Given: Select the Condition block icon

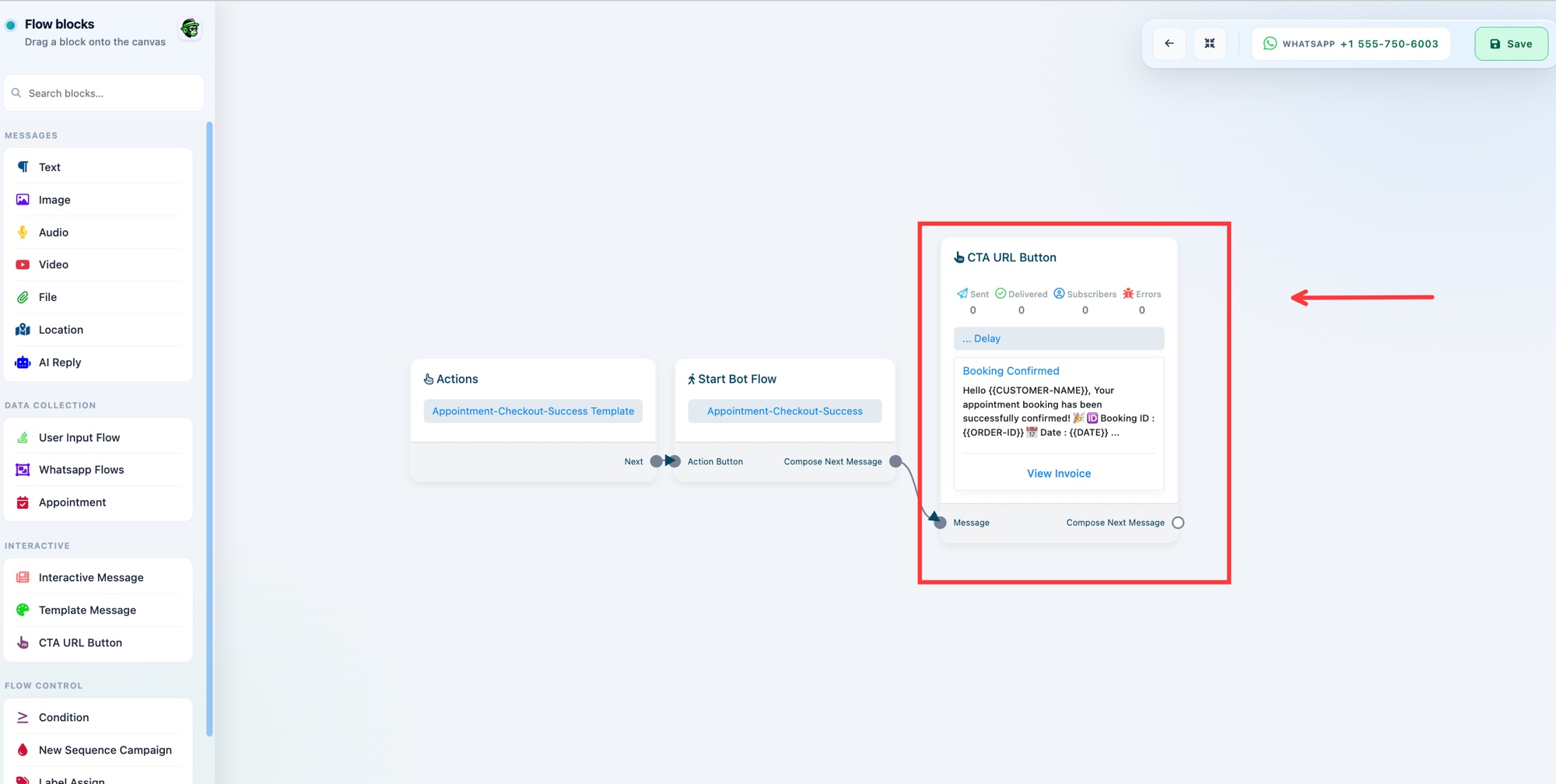Looking at the screenshot, I should (23, 717).
